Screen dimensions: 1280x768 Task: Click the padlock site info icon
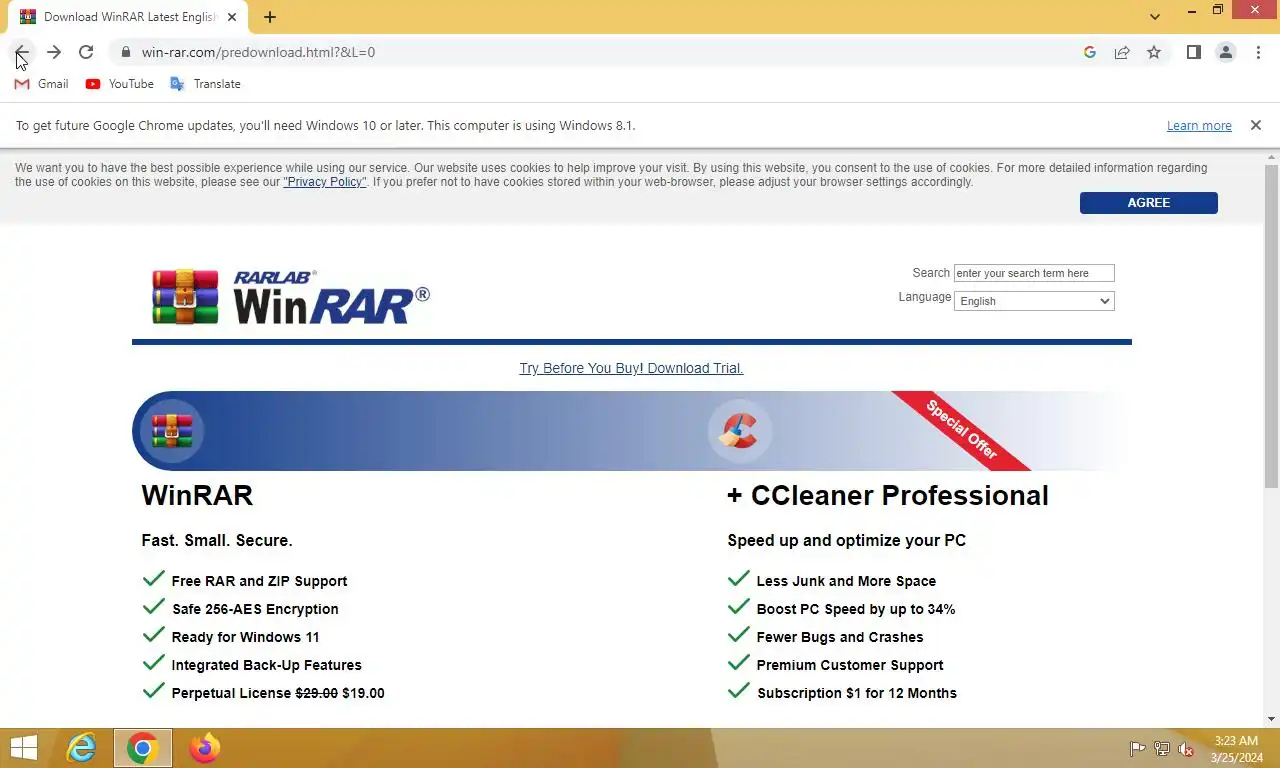click(x=125, y=52)
